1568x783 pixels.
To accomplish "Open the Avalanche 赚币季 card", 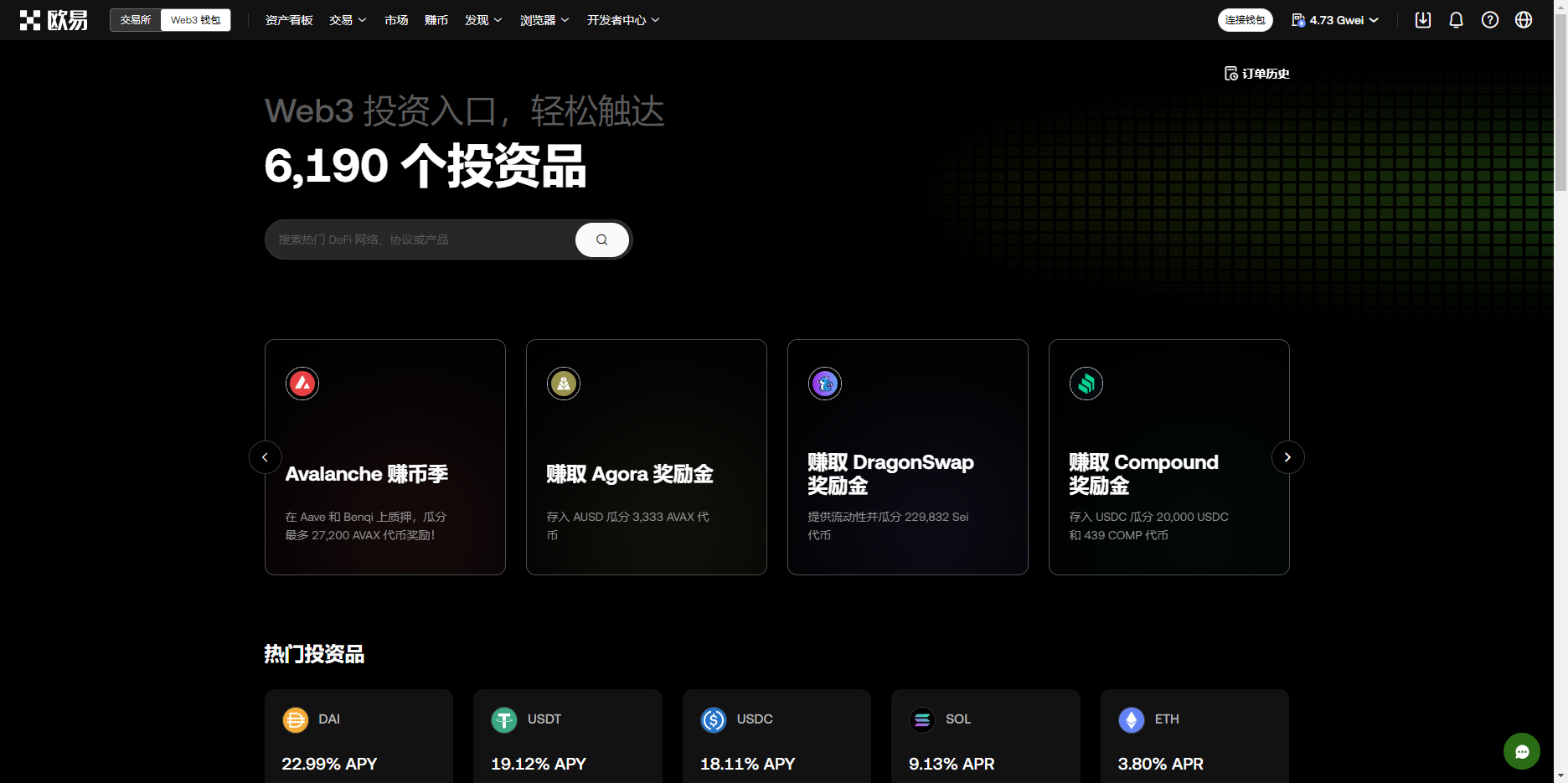I will click(x=385, y=457).
